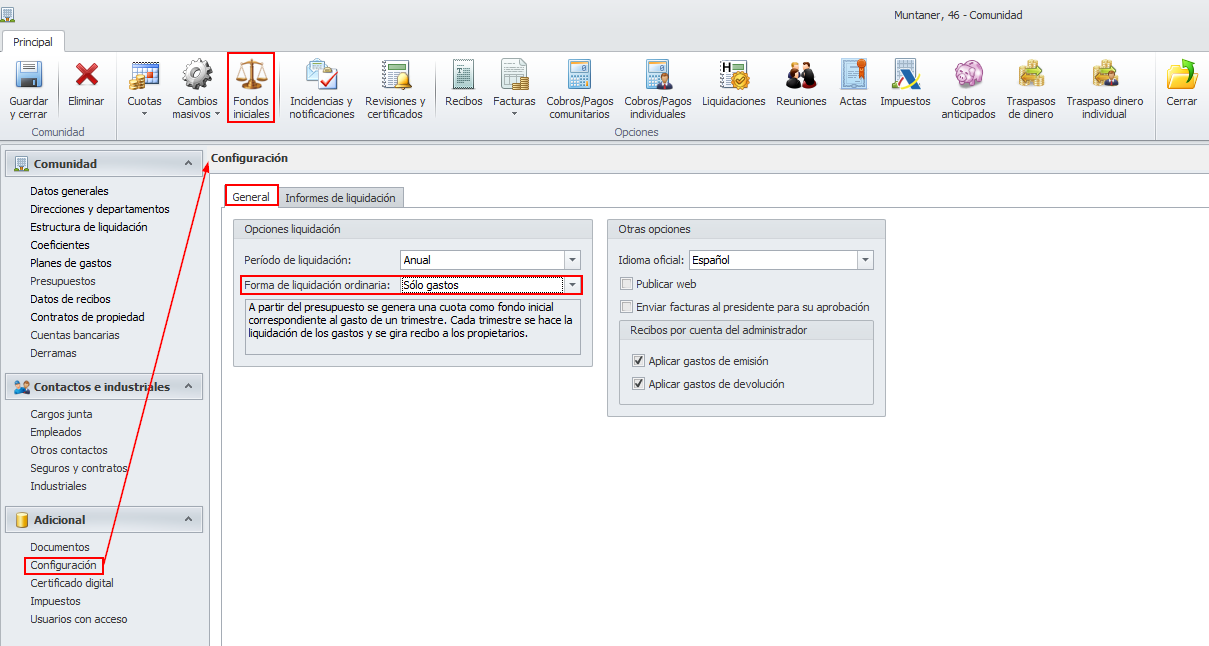Open Datos de recibos
Image resolution: width=1209 pixels, height=646 pixels.
pos(70,299)
